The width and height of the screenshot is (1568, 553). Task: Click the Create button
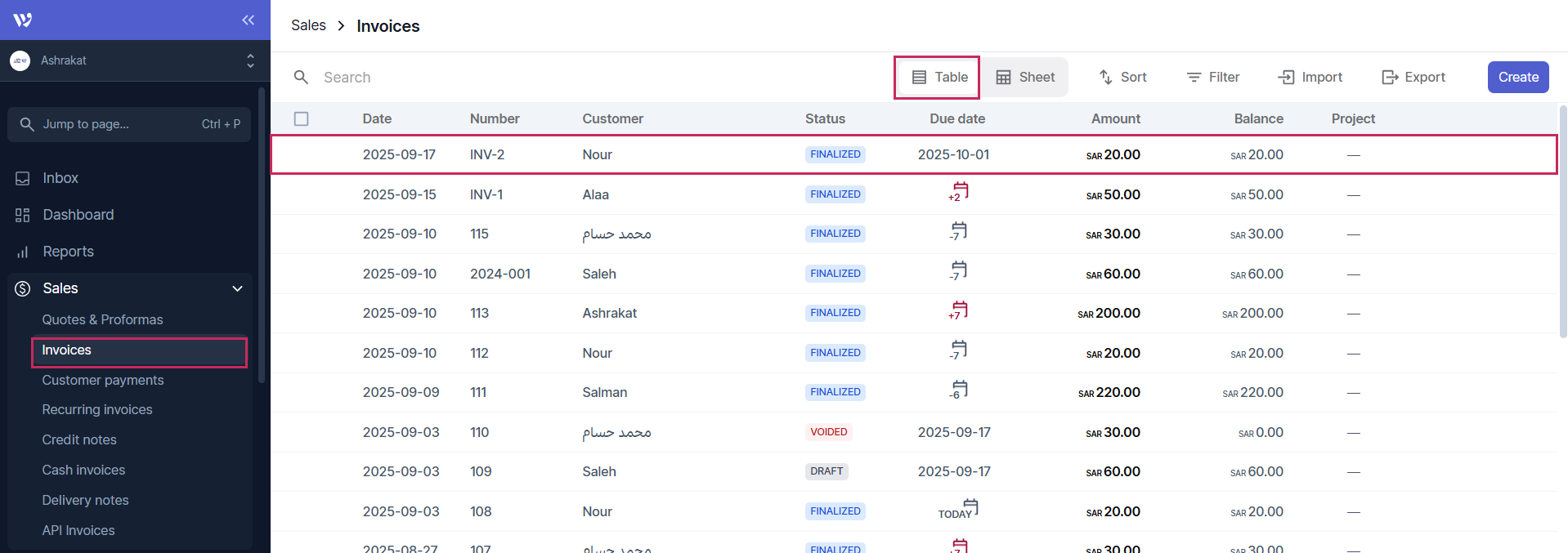tap(1517, 77)
